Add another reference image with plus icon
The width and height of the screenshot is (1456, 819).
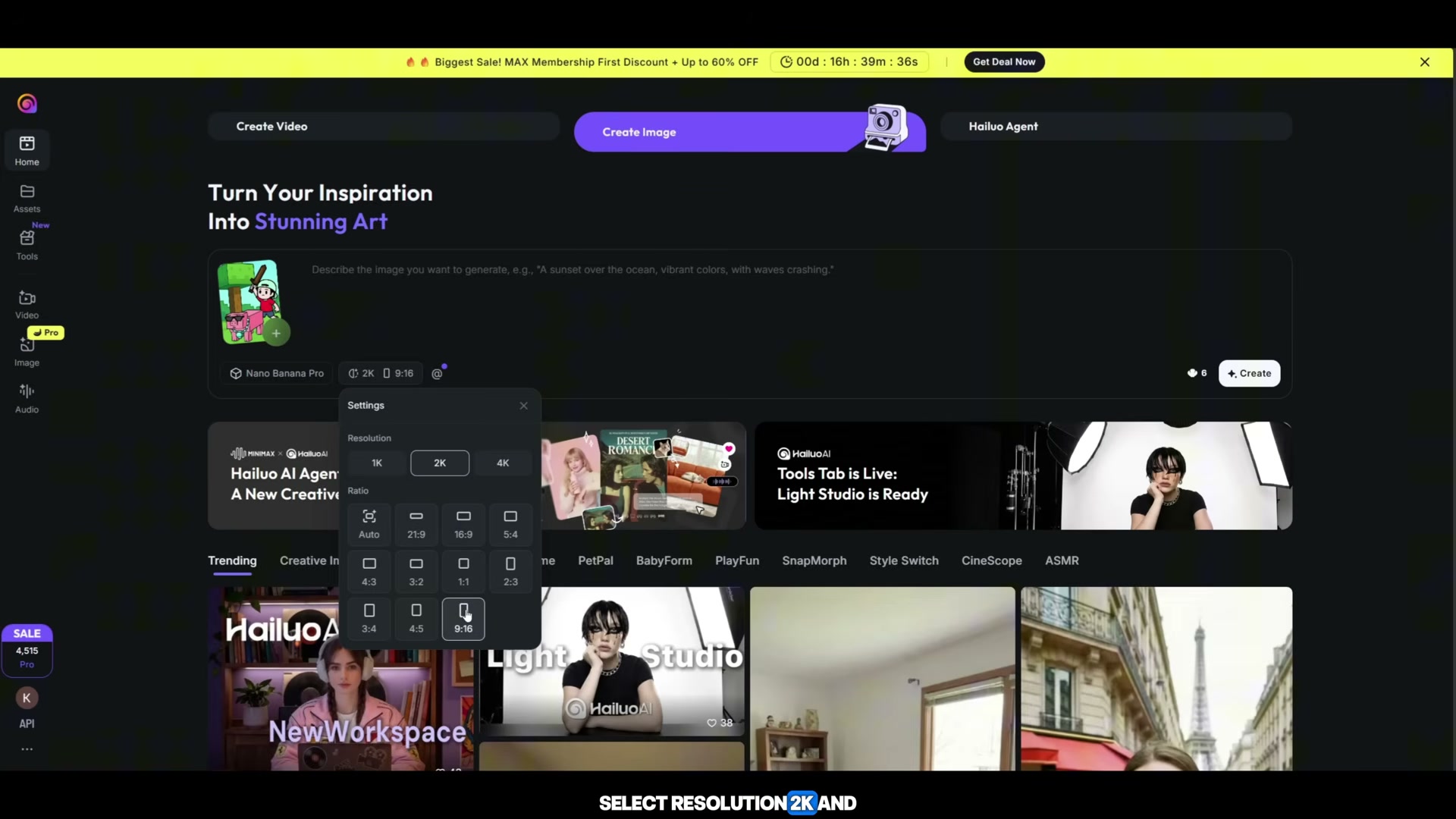277,333
